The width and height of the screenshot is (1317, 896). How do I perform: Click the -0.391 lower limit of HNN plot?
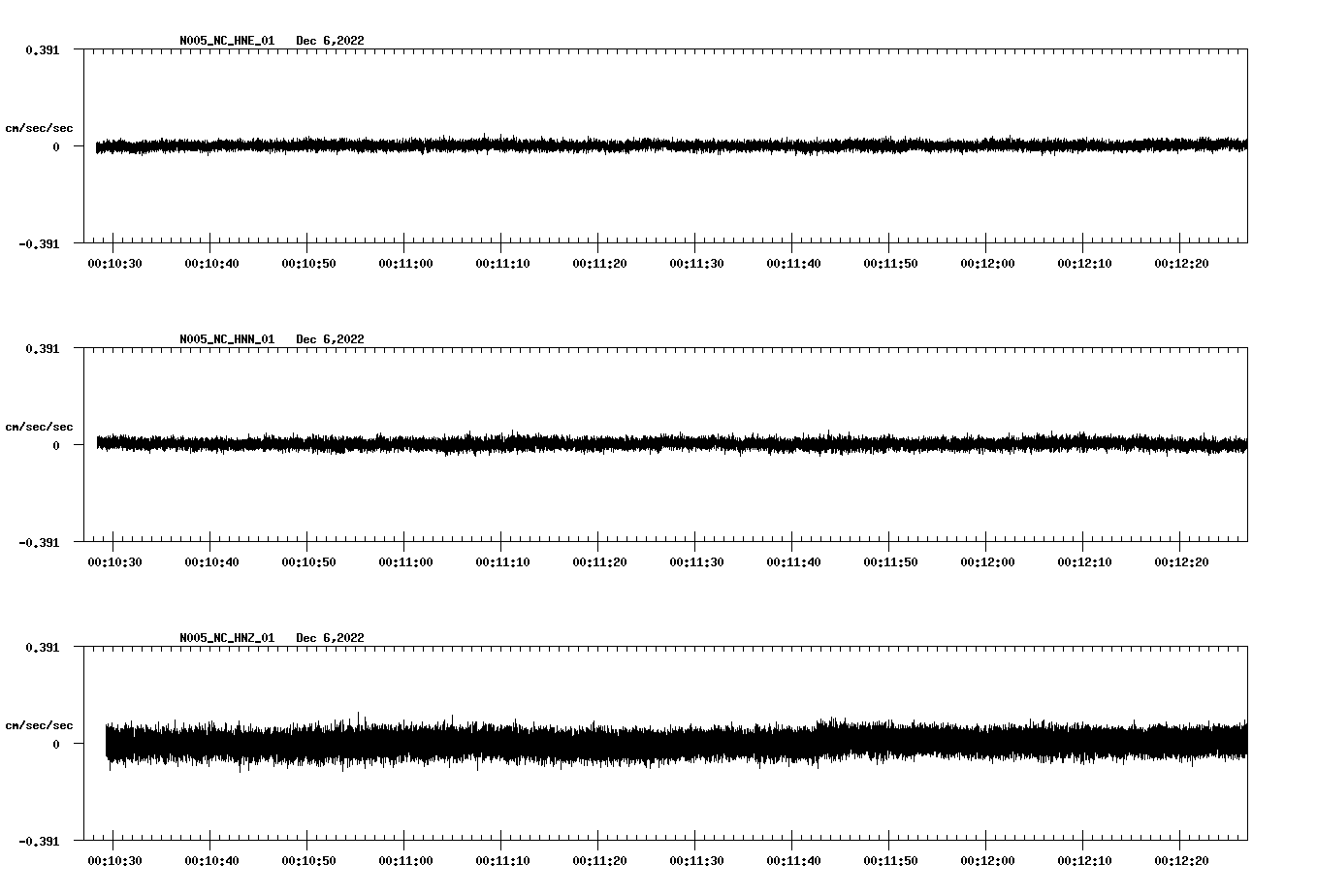click(39, 542)
